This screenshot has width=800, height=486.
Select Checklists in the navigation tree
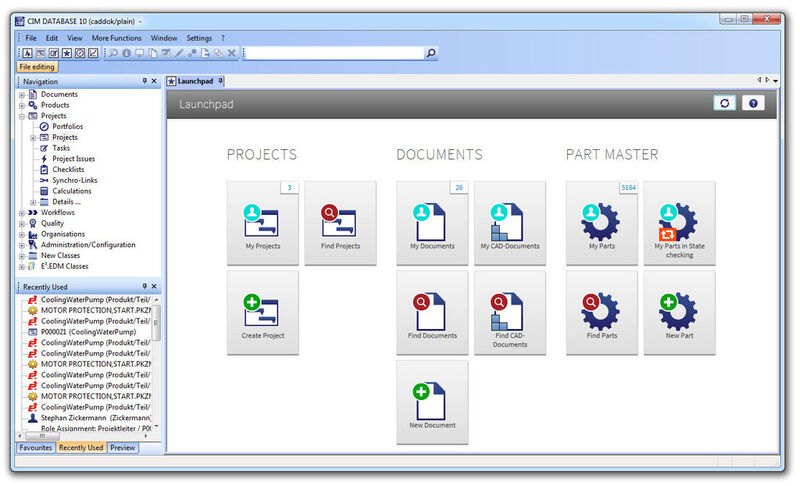68,170
